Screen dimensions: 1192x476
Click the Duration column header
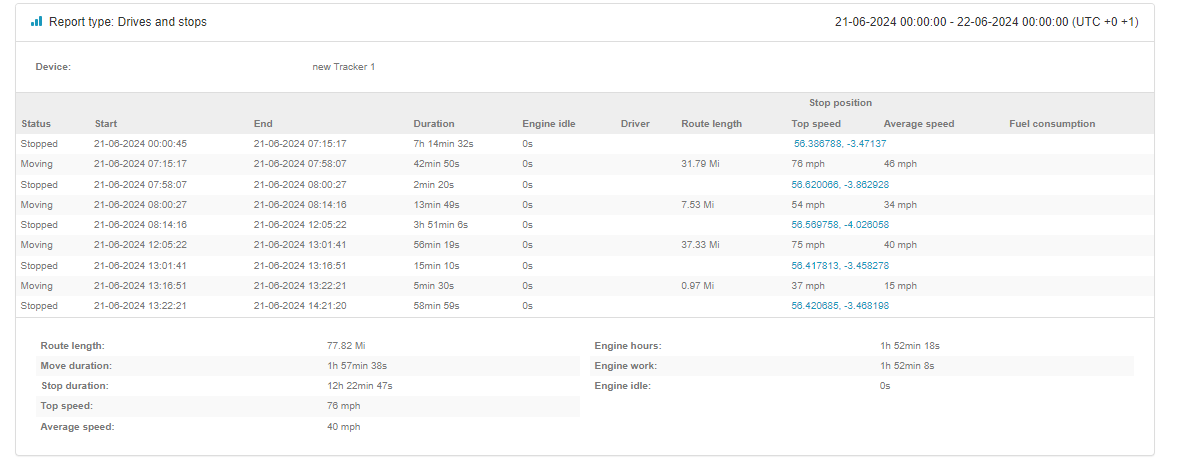[433, 124]
